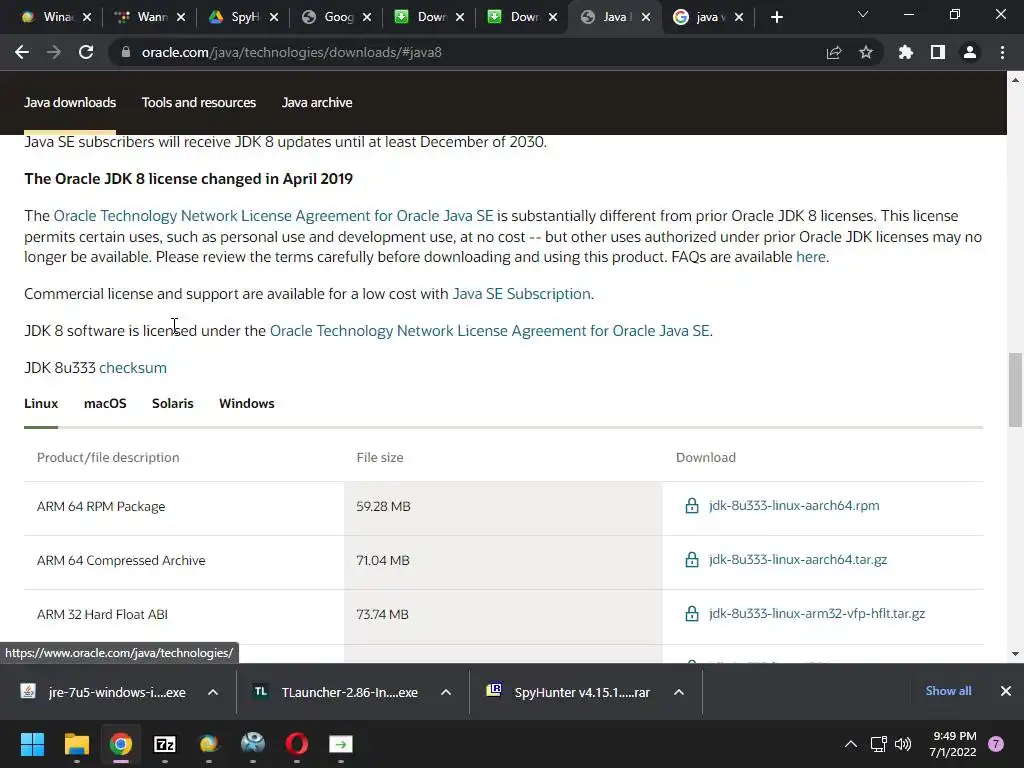Click the address bar URL field
Viewport: 1024px width, 768px height.
pyautogui.click(x=470, y=52)
